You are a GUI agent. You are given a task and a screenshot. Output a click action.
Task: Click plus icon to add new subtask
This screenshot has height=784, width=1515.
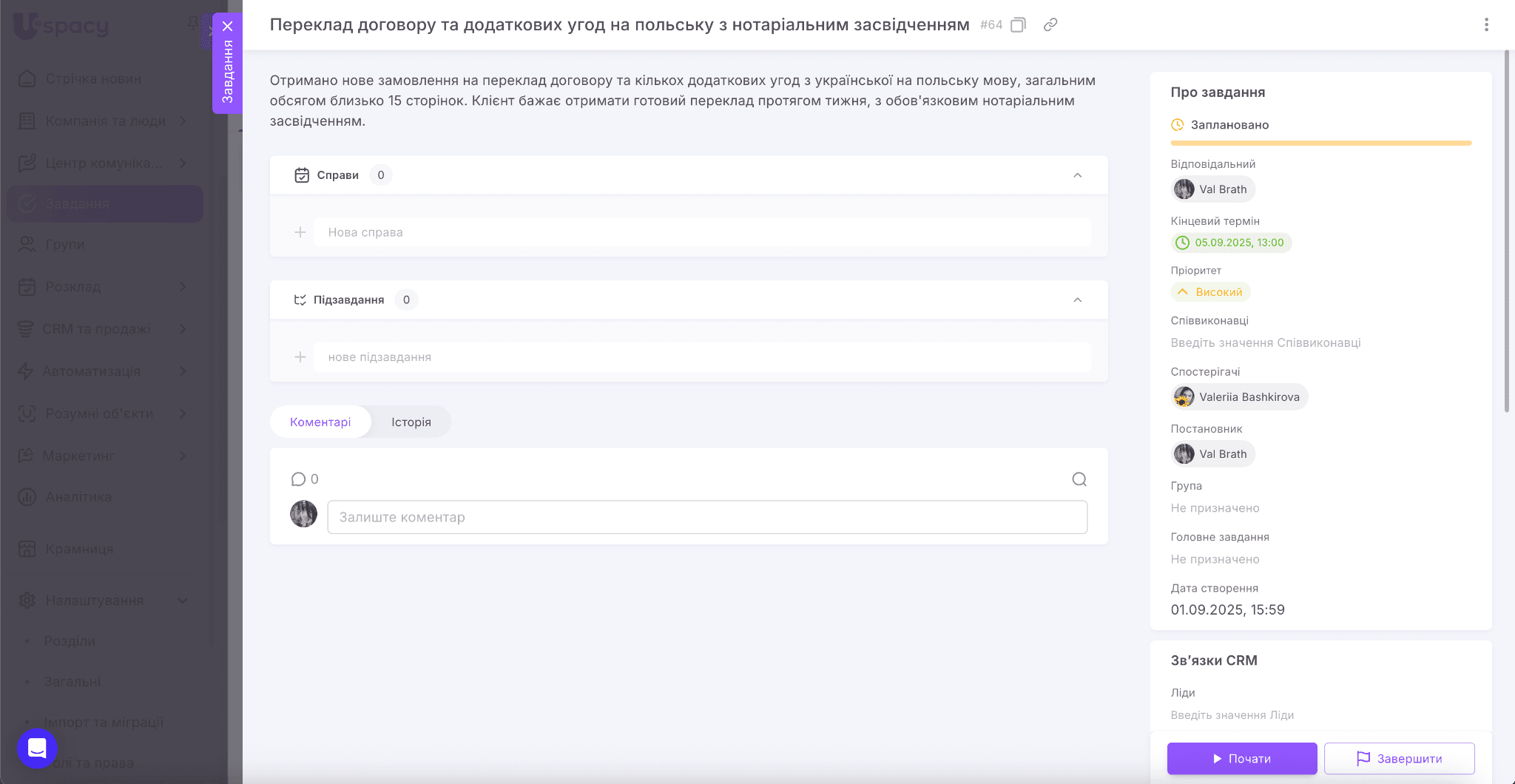[300, 357]
